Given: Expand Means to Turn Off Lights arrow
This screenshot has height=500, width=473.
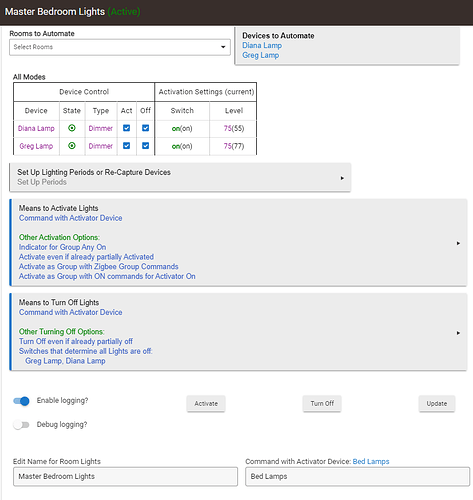Looking at the screenshot, I should click(x=458, y=333).
